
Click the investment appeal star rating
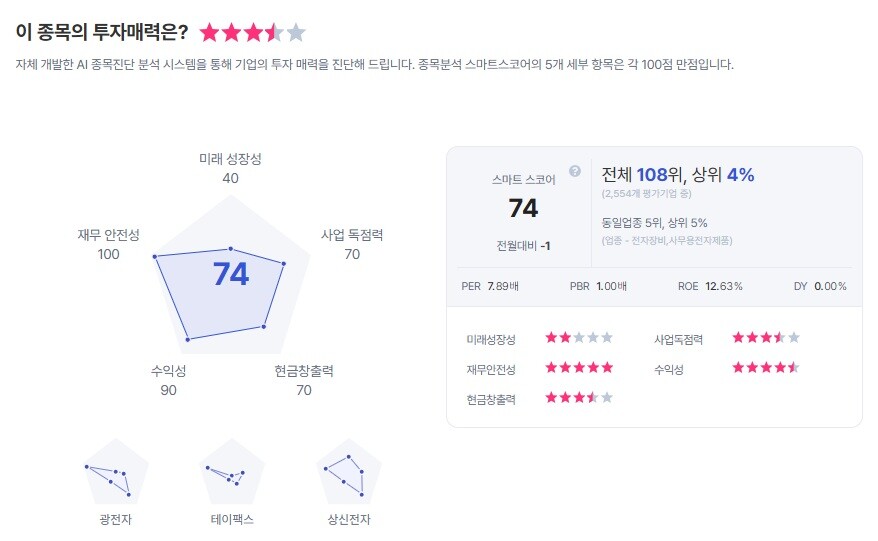click(252, 33)
